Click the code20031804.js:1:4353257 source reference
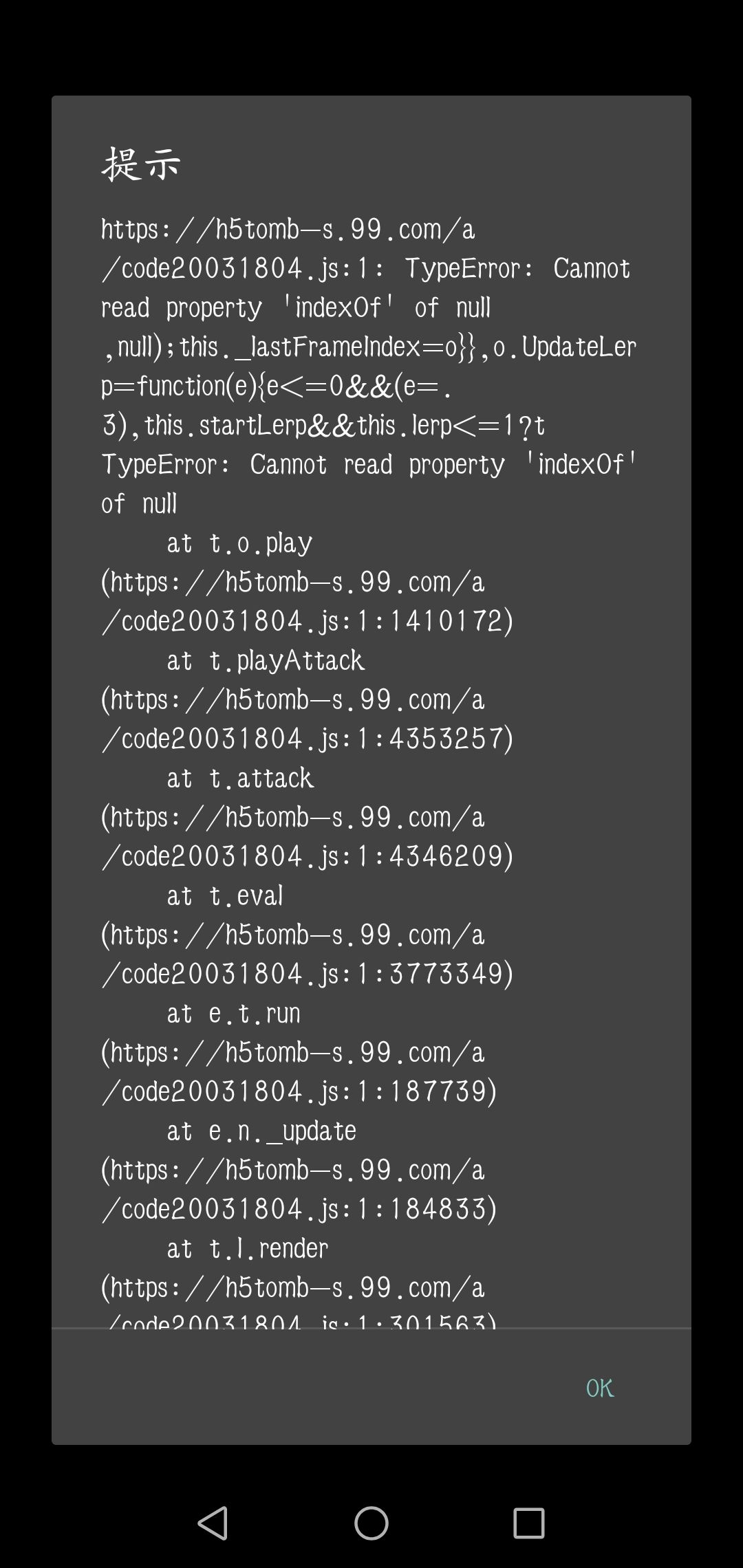This screenshot has width=743, height=1568. (x=308, y=739)
